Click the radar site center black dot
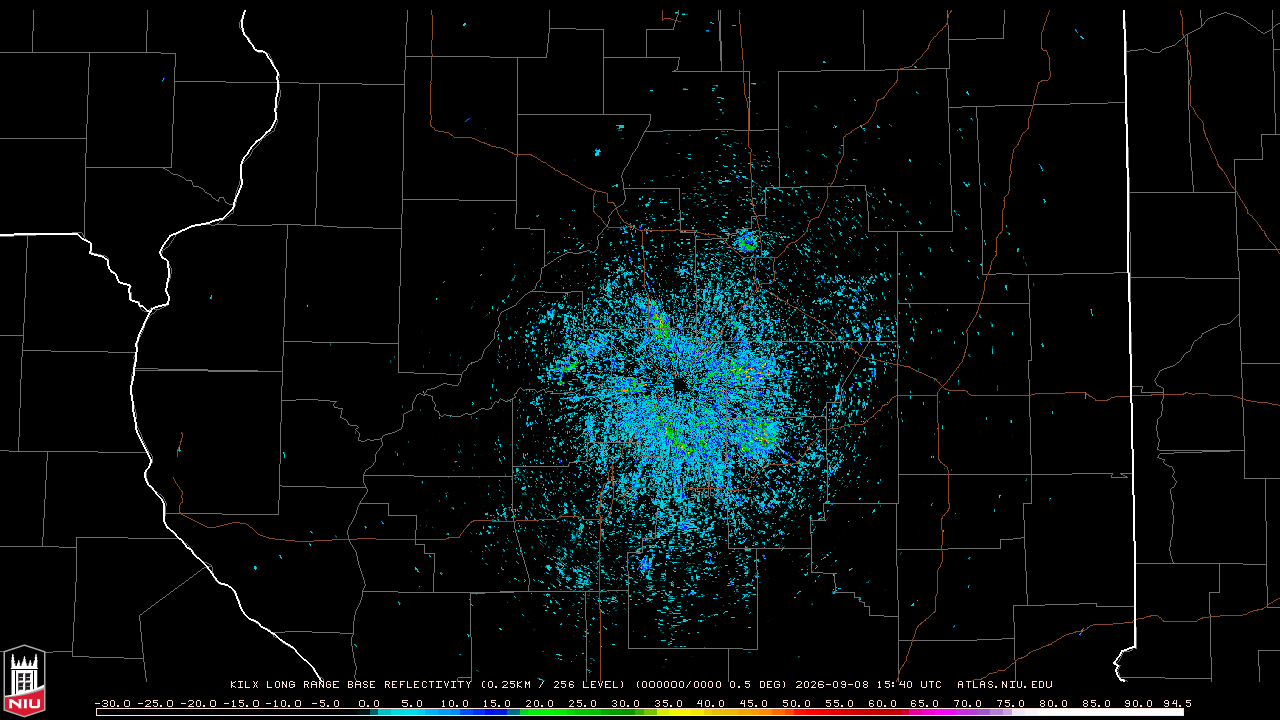Viewport: 1280px width, 720px height. [x=680, y=384]
